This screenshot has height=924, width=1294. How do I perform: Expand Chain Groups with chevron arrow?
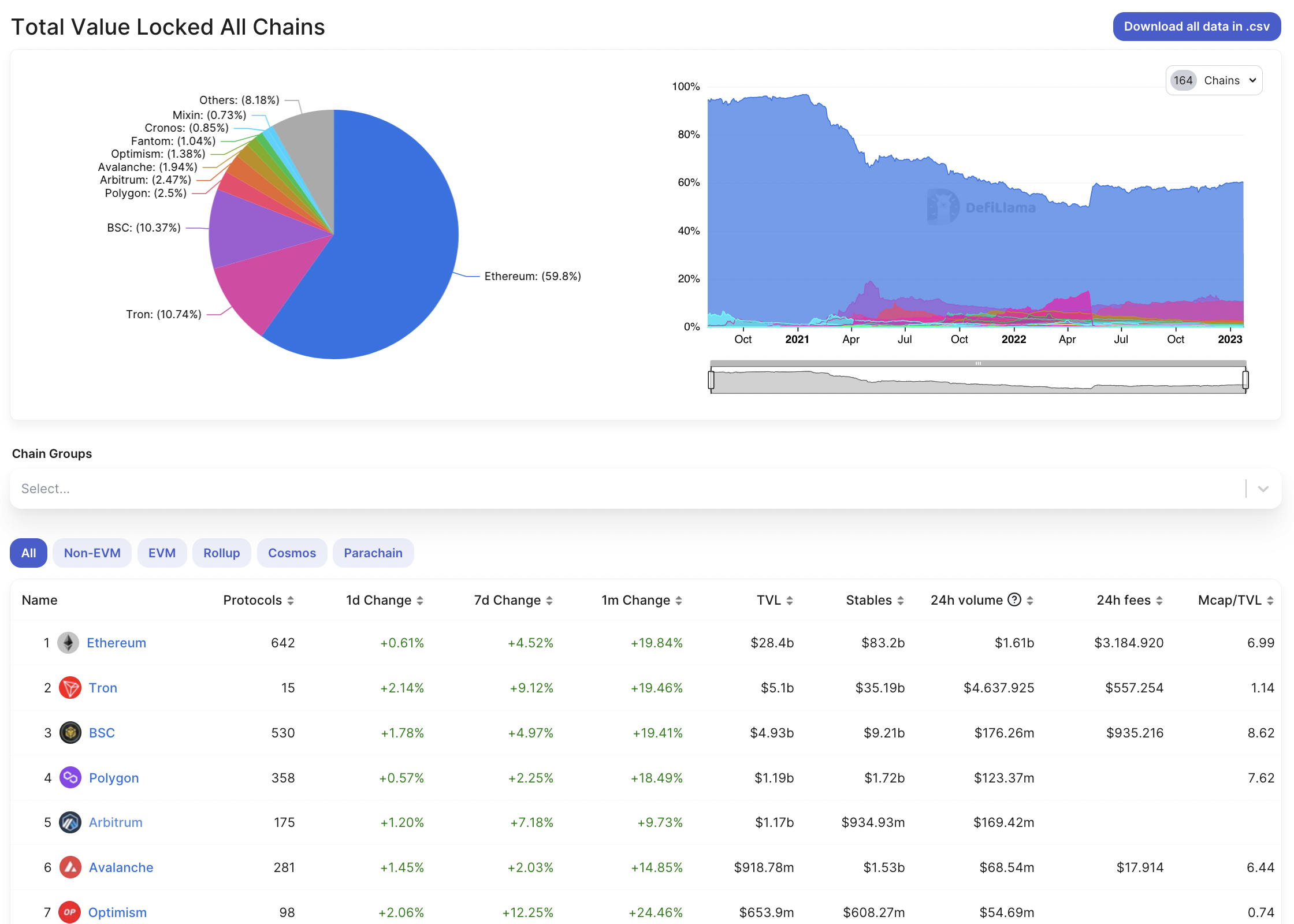pyautogui.click(x=1263, y=489)
